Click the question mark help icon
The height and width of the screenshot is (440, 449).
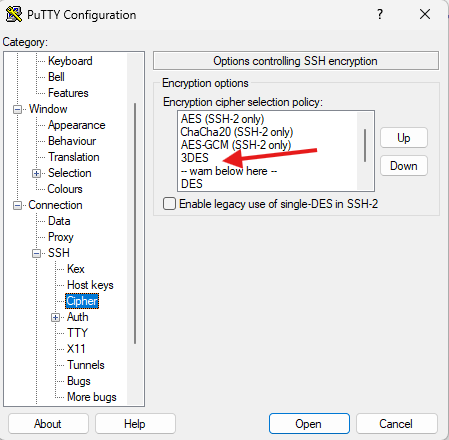click(380, 14)
